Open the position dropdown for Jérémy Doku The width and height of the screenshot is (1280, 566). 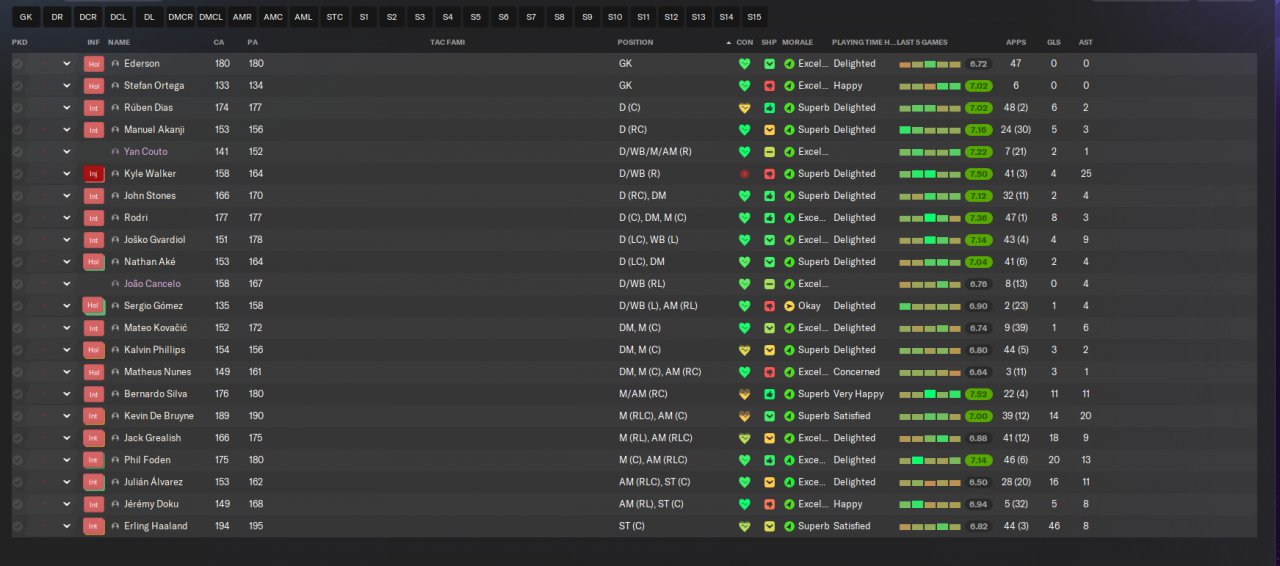click(x=67, y=504)
